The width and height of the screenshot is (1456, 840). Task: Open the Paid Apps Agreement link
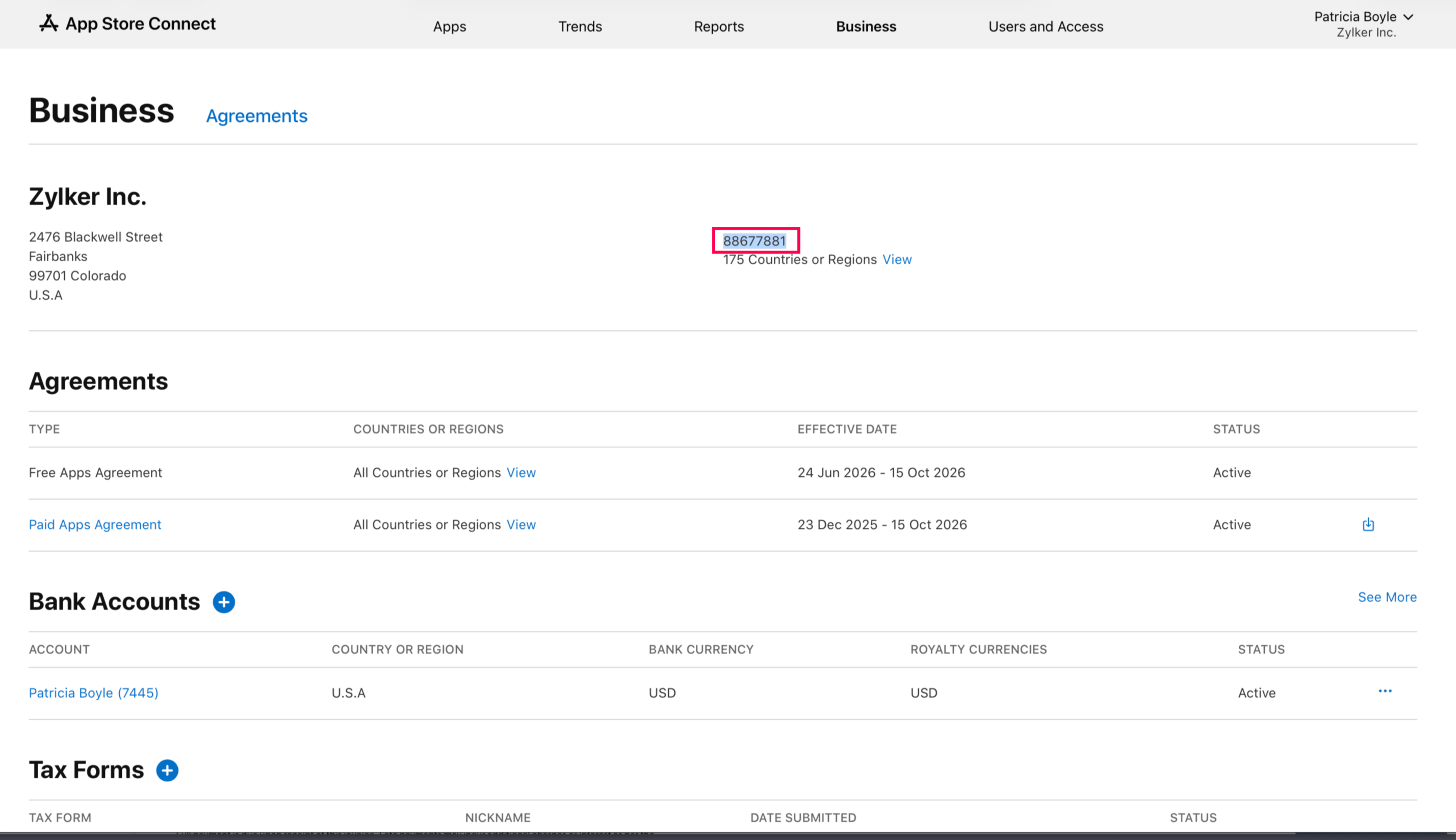coord(95,524)
